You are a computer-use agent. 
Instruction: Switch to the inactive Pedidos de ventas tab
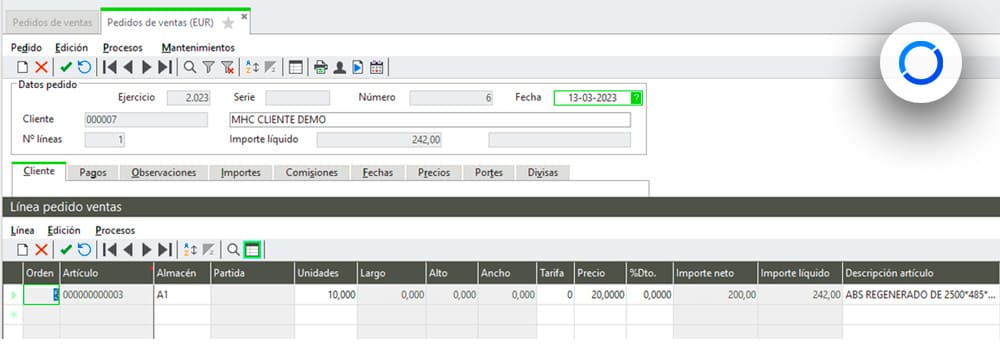coord(52,23)
